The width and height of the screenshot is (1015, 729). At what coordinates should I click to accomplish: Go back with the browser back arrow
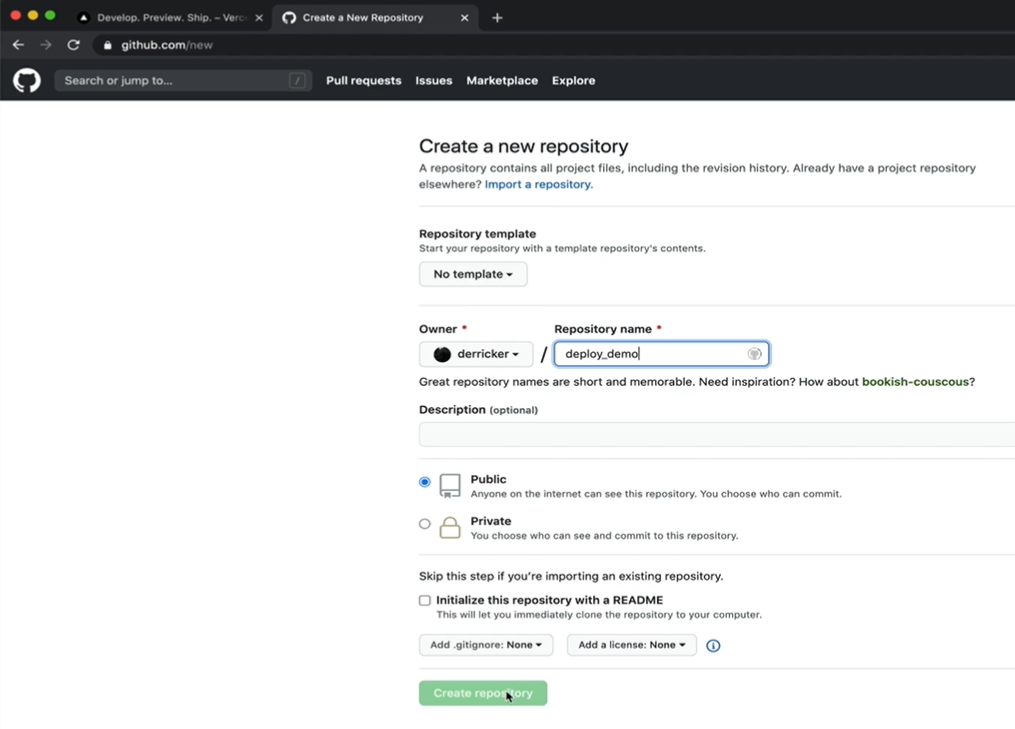tap(18, 45)
